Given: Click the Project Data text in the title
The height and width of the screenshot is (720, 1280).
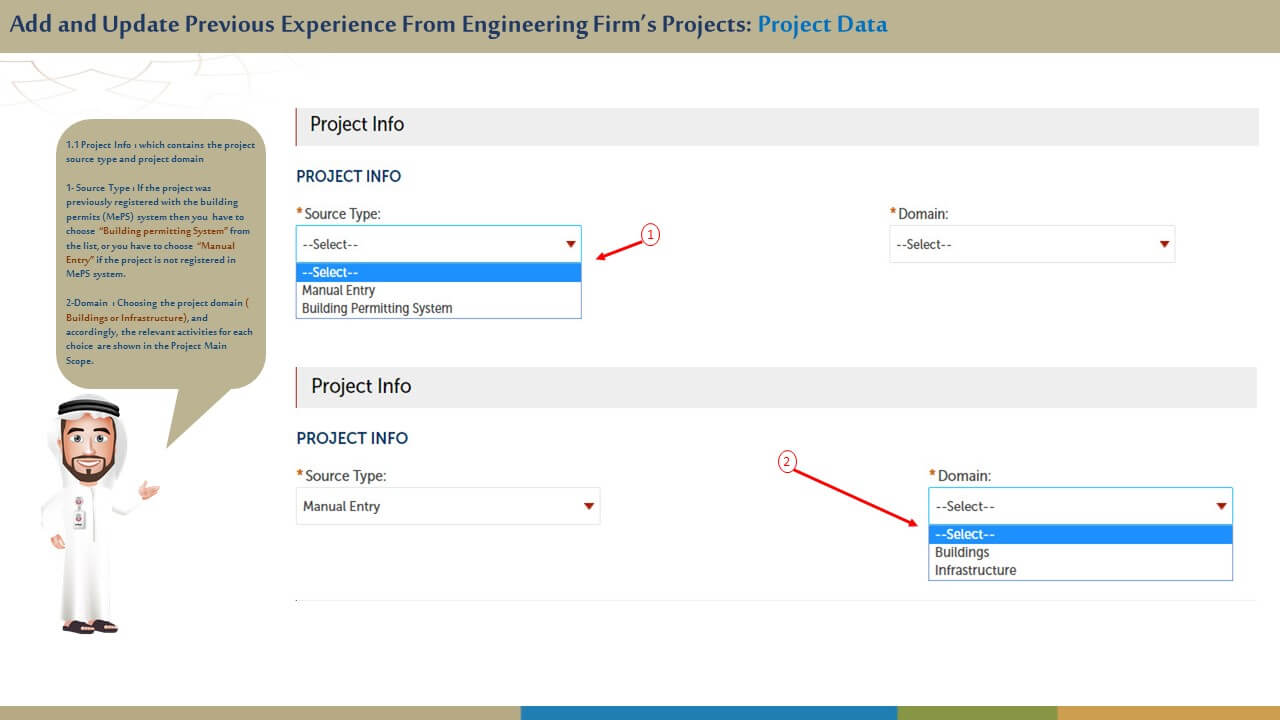Looking at the screenshot, I should click(822, 24).
